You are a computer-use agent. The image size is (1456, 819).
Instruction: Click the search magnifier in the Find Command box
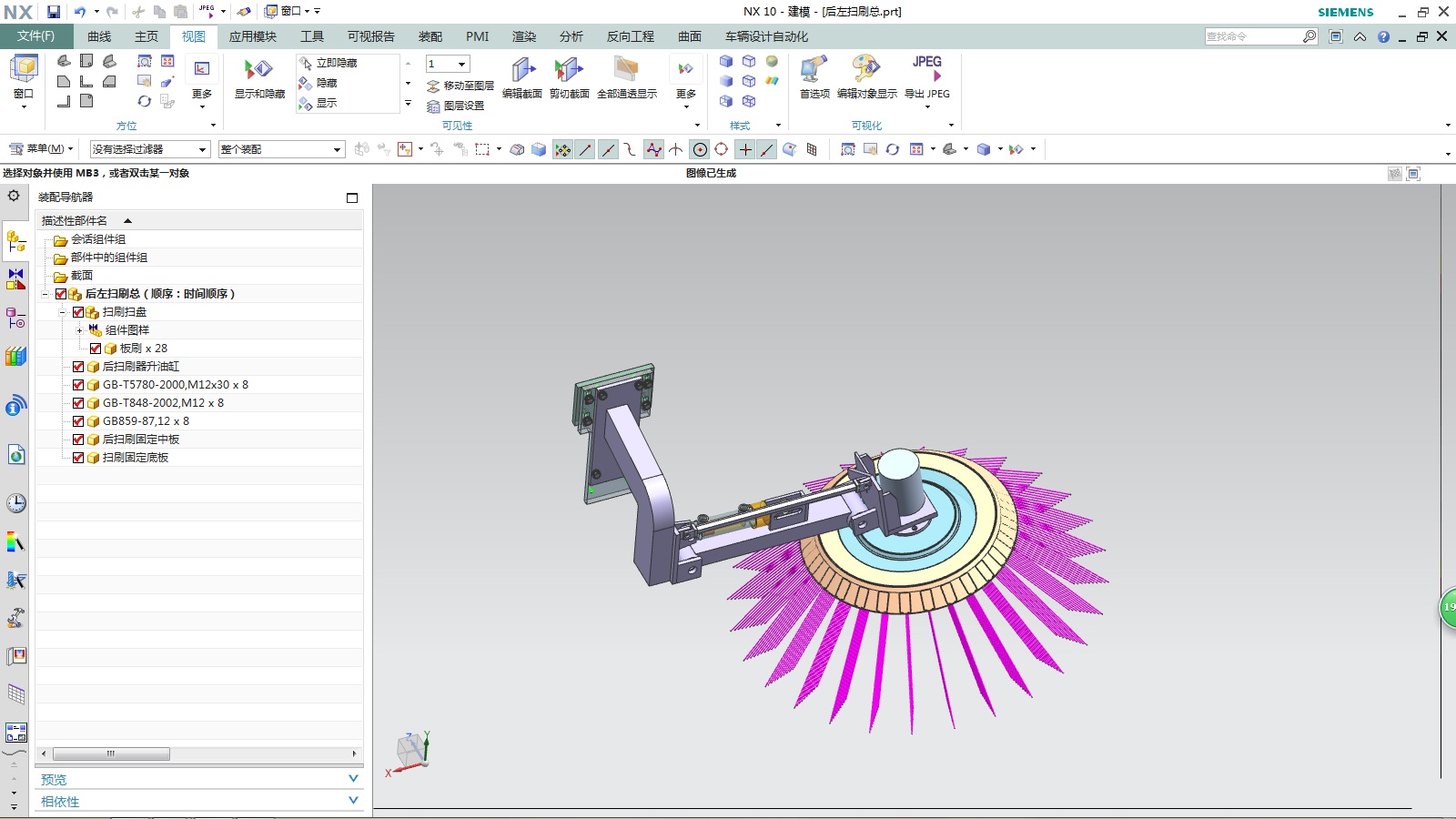[1309, 36]
